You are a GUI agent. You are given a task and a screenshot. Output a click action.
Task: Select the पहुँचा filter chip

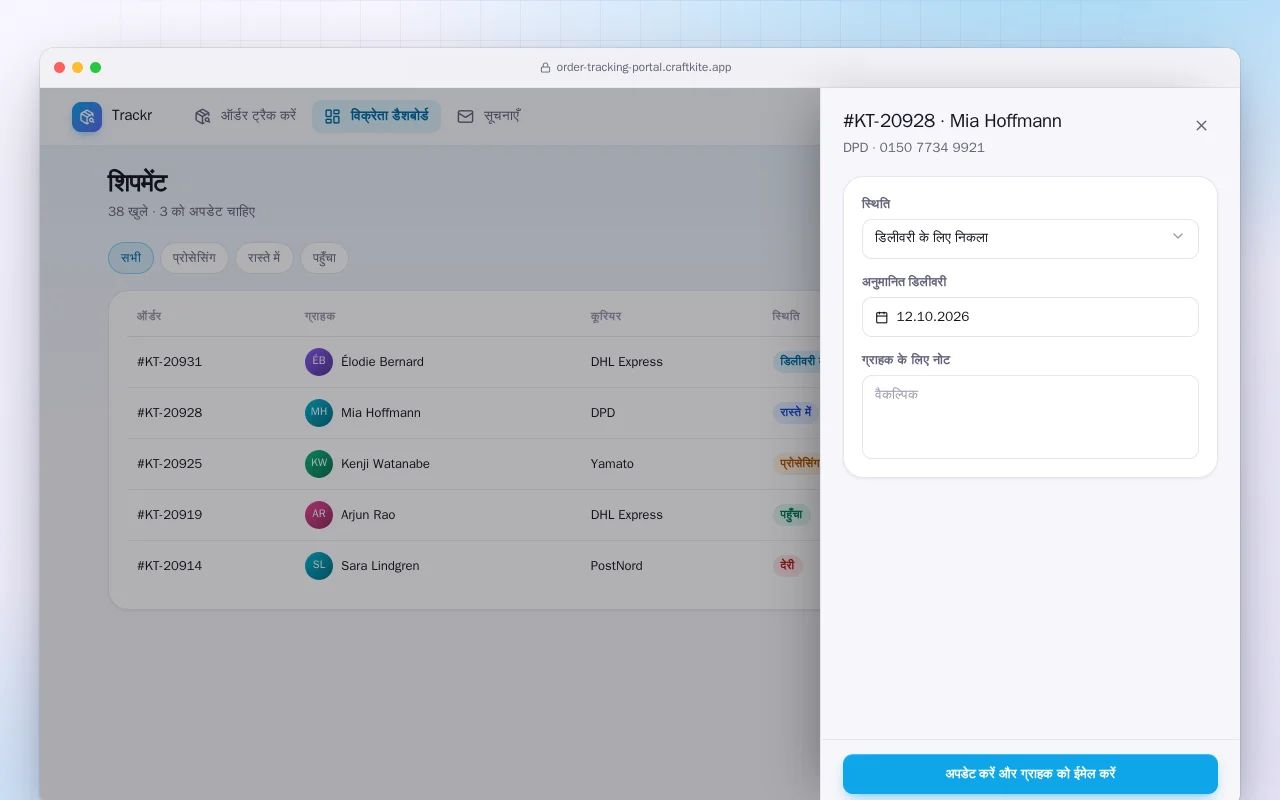coord(324,258)
